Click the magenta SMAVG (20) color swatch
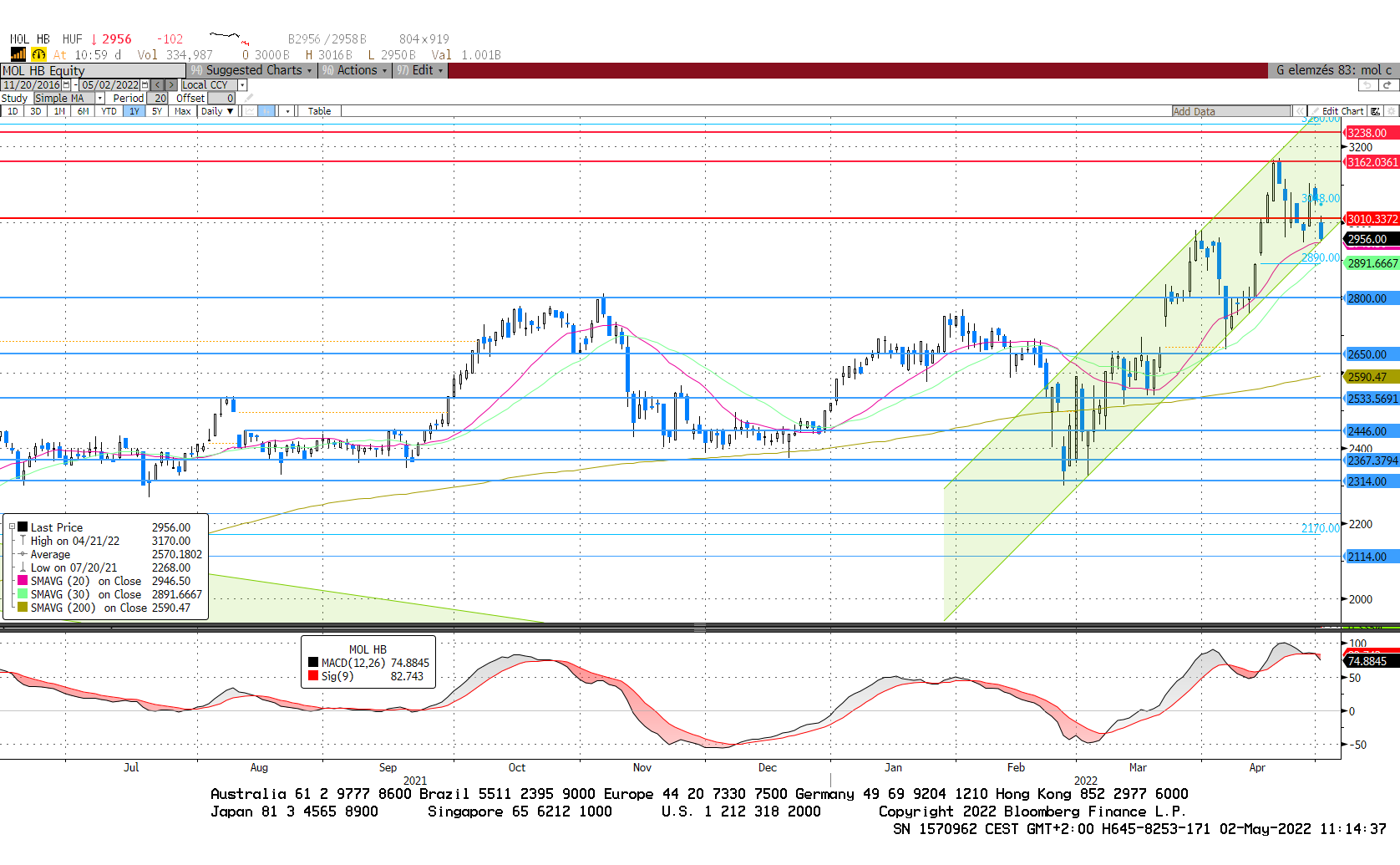Screen dimensions: 1400x865 coord(23,580)
